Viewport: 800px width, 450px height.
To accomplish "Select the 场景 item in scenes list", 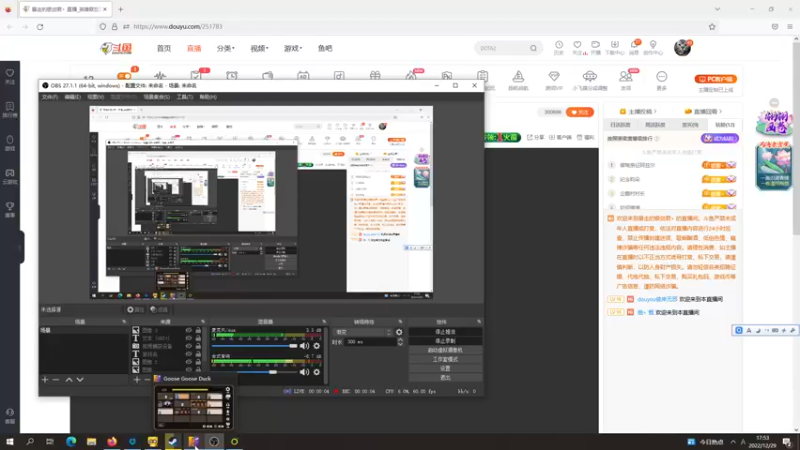I will [x=84, y=331].
